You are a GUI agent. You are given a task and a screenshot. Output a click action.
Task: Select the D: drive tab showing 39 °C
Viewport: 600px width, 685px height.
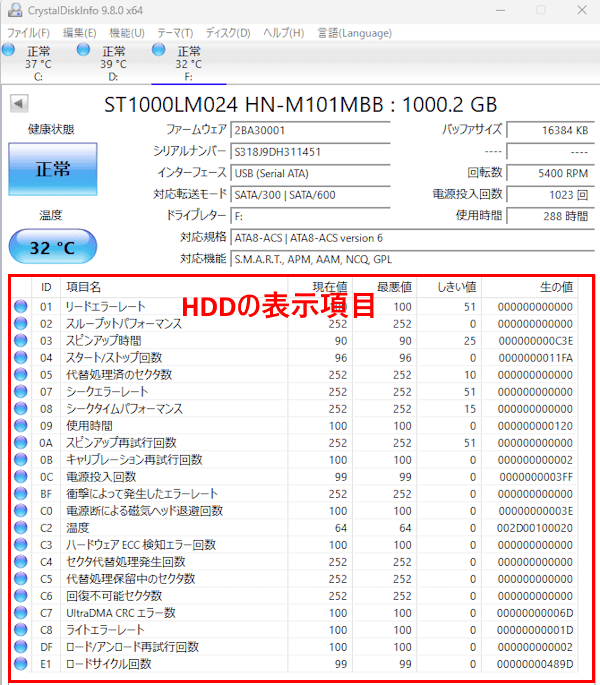point(114,63)
